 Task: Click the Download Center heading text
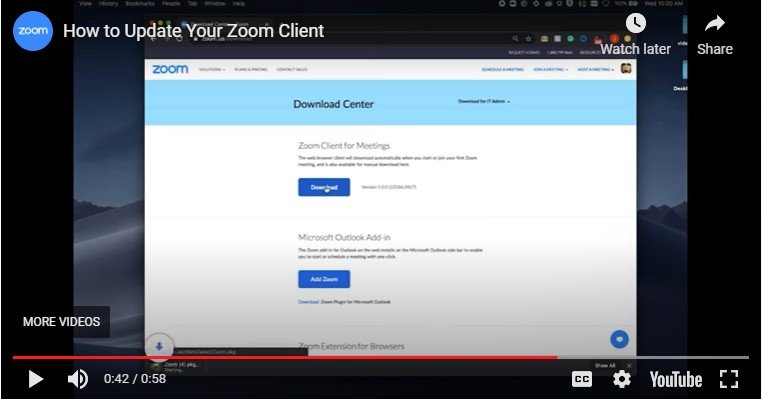333,104
